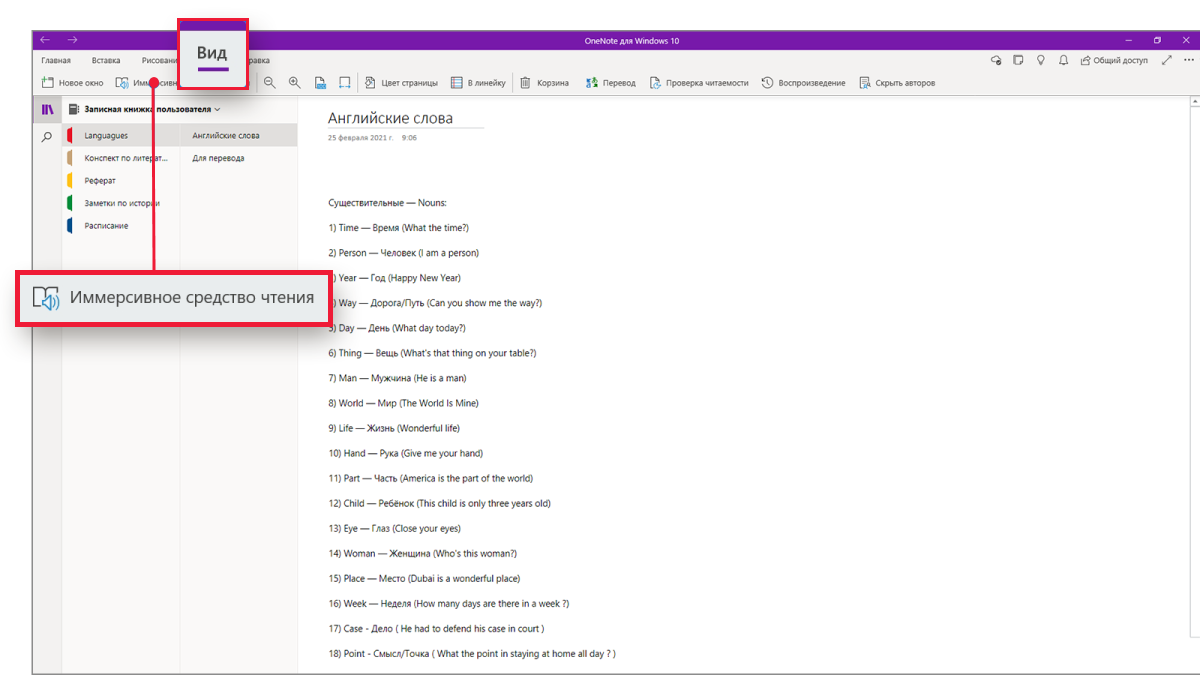Click the line Year — Год
Screen dimensions: 1200x675
pyautogui.click(x=395, y=278)
